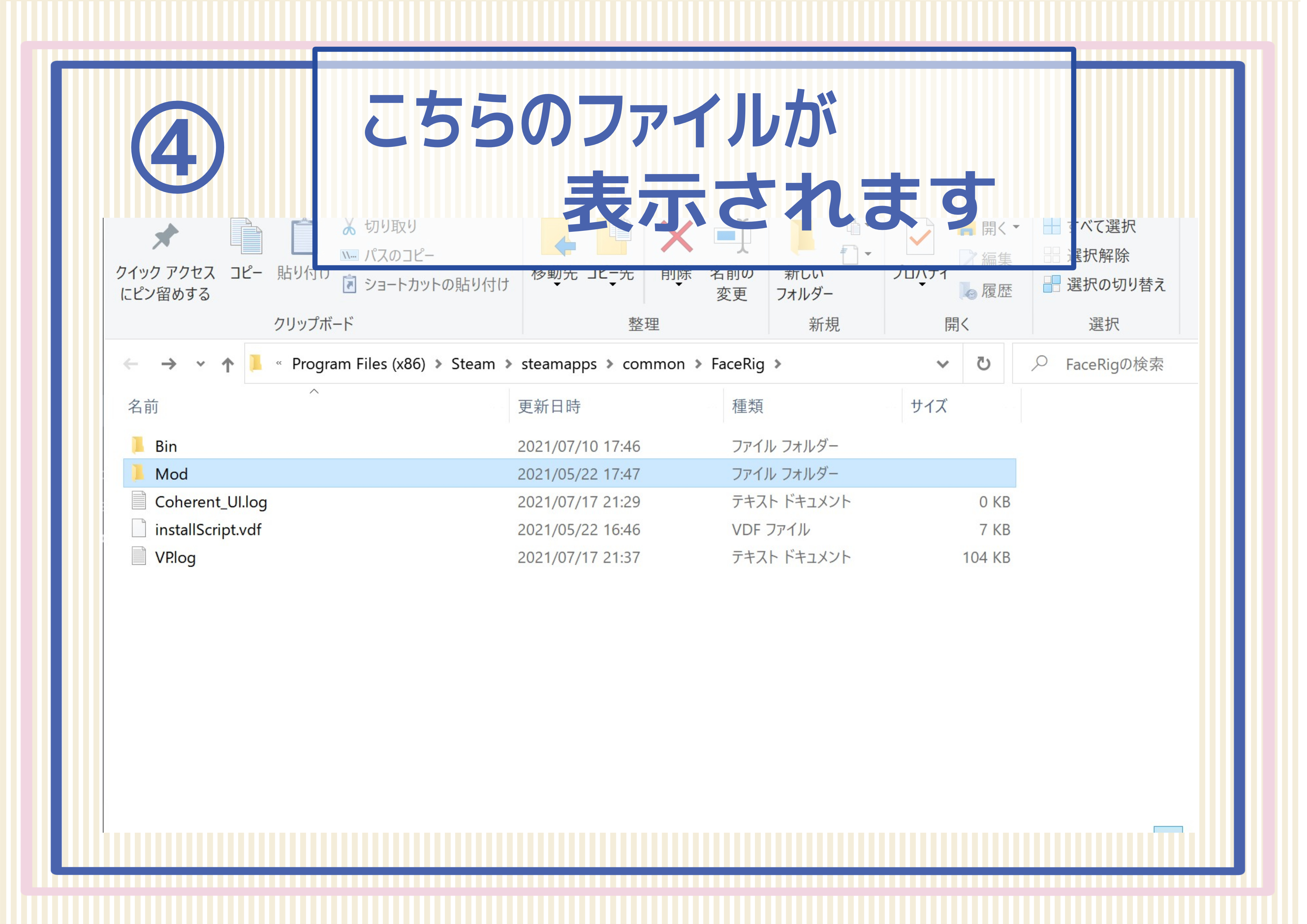
Task: Sort files by 更新日時 column
Action: (x=549, y=406)
